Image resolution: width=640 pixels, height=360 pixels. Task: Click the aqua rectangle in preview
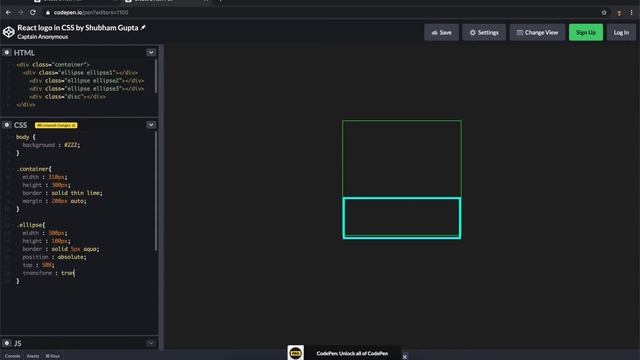click(402, 218)
